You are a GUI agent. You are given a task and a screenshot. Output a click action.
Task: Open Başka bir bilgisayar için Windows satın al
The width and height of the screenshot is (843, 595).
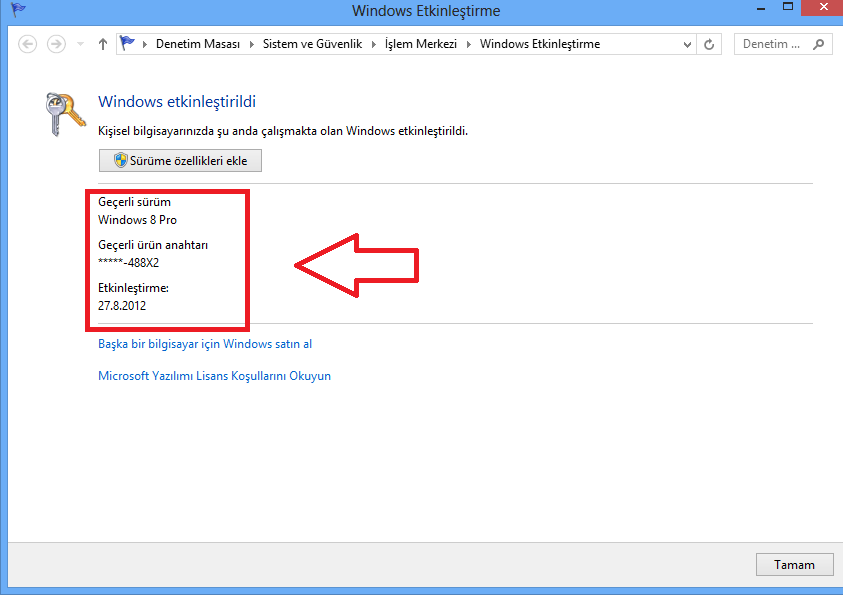click(205, 344)
